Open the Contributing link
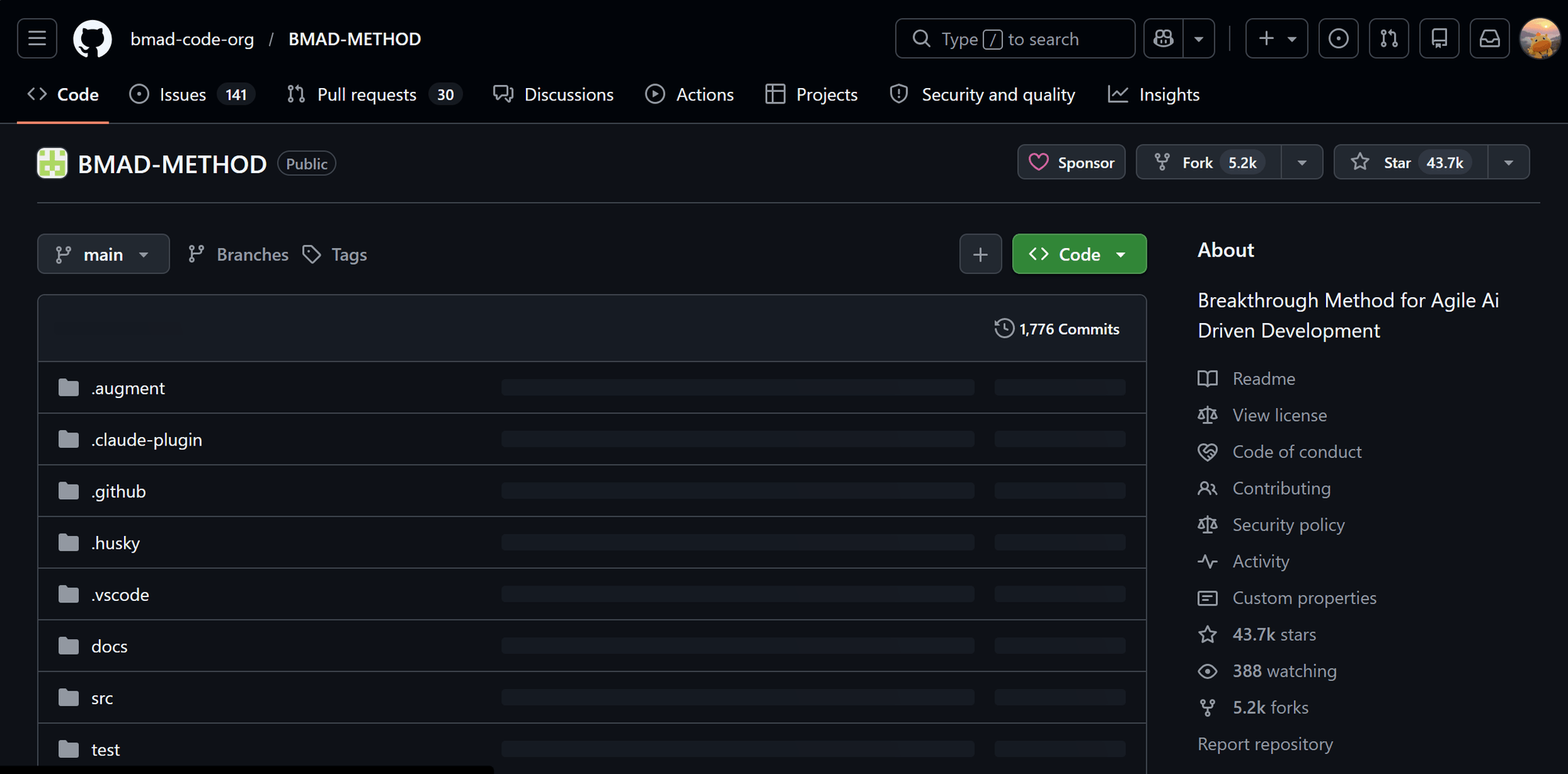This screenshot has height=774, width=1568. (x=1282, y=488)
